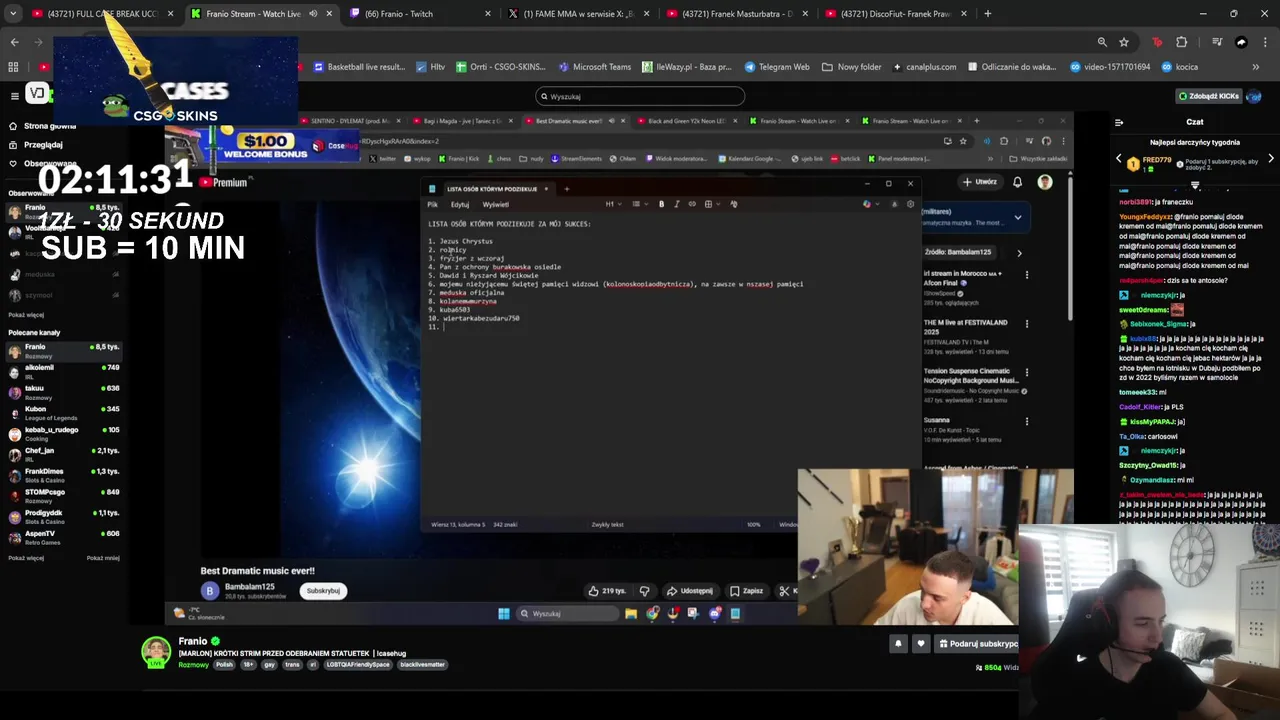Collapse recommended list with Pokaż mniej
Image resolution: width=1280 pixels, height=720 pixels.
tap(103, 558)
